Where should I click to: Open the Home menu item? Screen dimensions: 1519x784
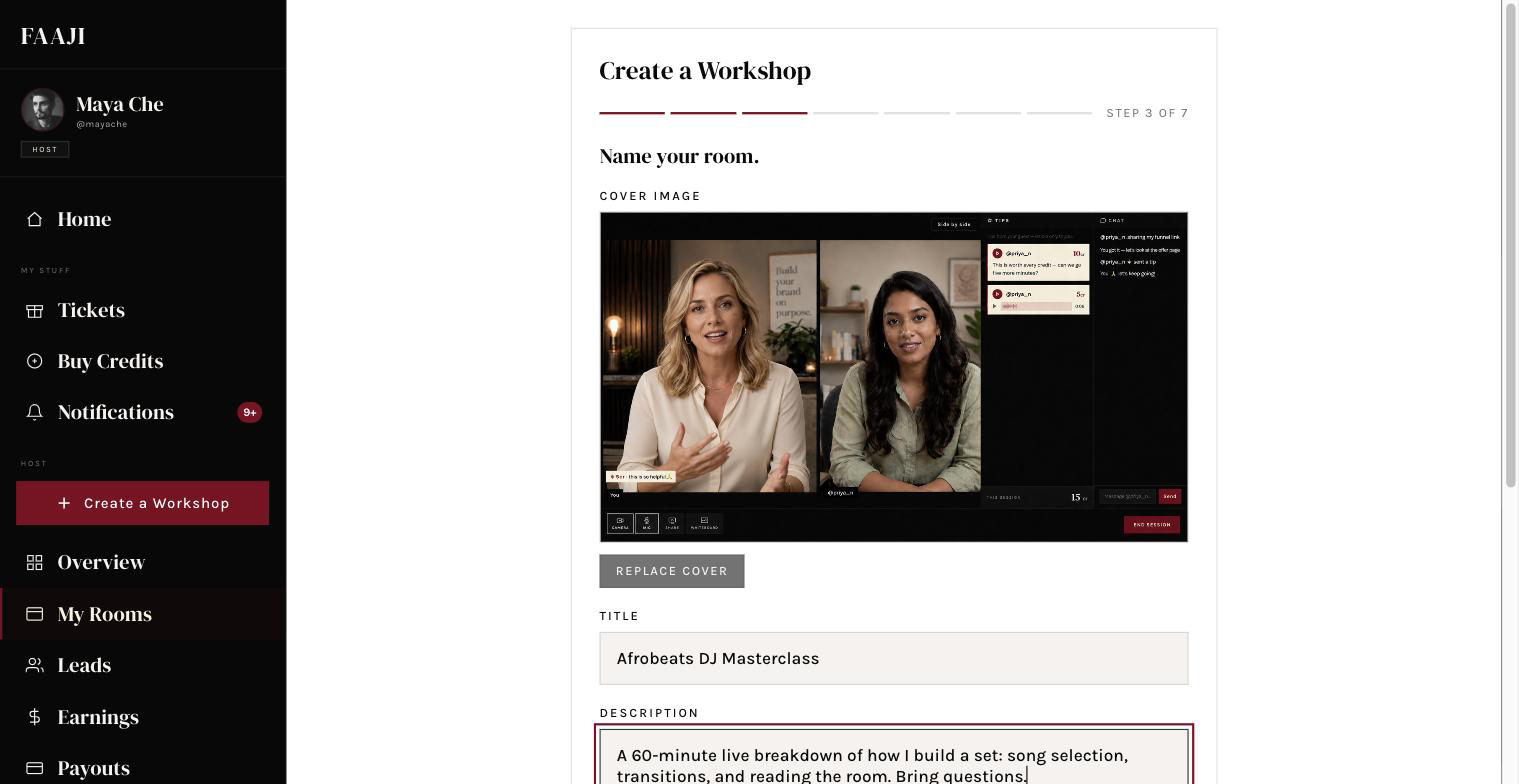(143, 219)
